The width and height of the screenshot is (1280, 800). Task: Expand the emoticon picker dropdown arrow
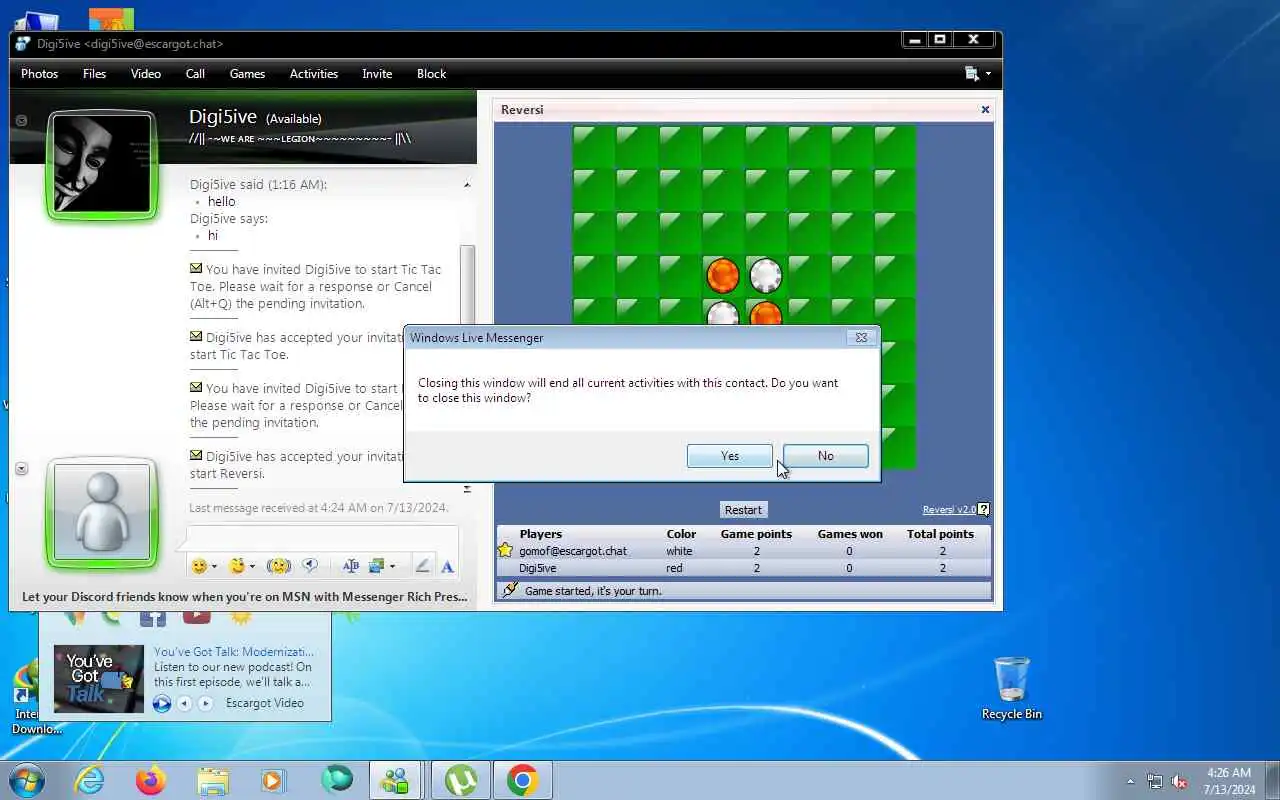click(214, 567)
